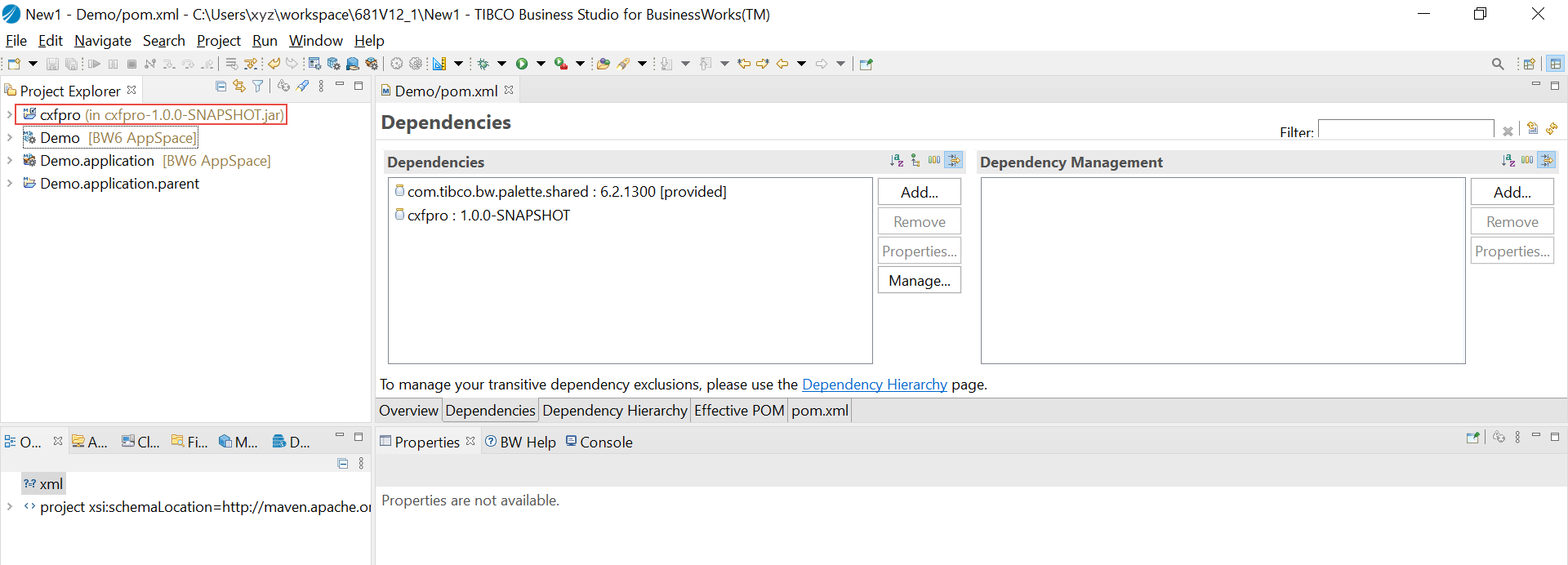
Task: Select the BusinessWorks perspective button
Action: click(1556, 64)
